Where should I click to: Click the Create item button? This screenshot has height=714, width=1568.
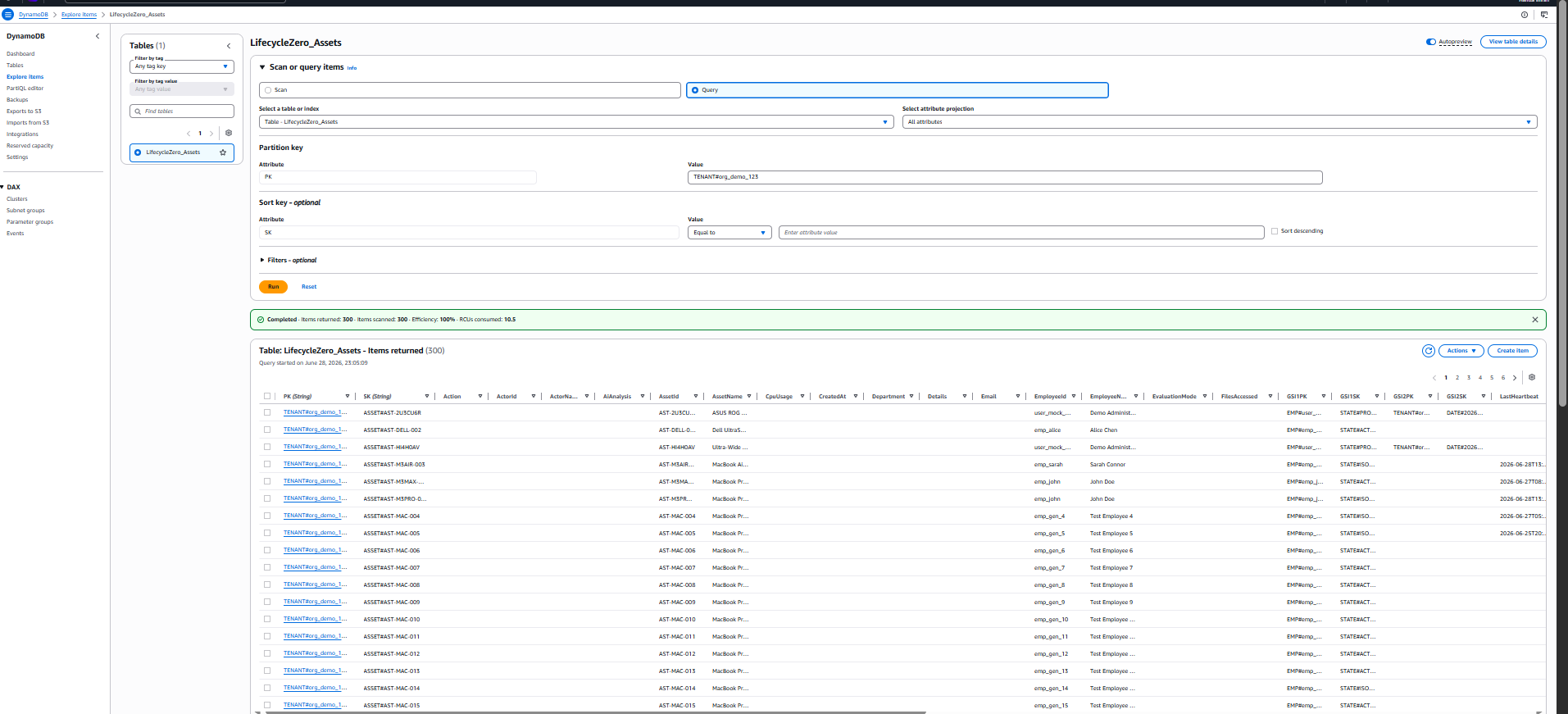point(1512,351)
